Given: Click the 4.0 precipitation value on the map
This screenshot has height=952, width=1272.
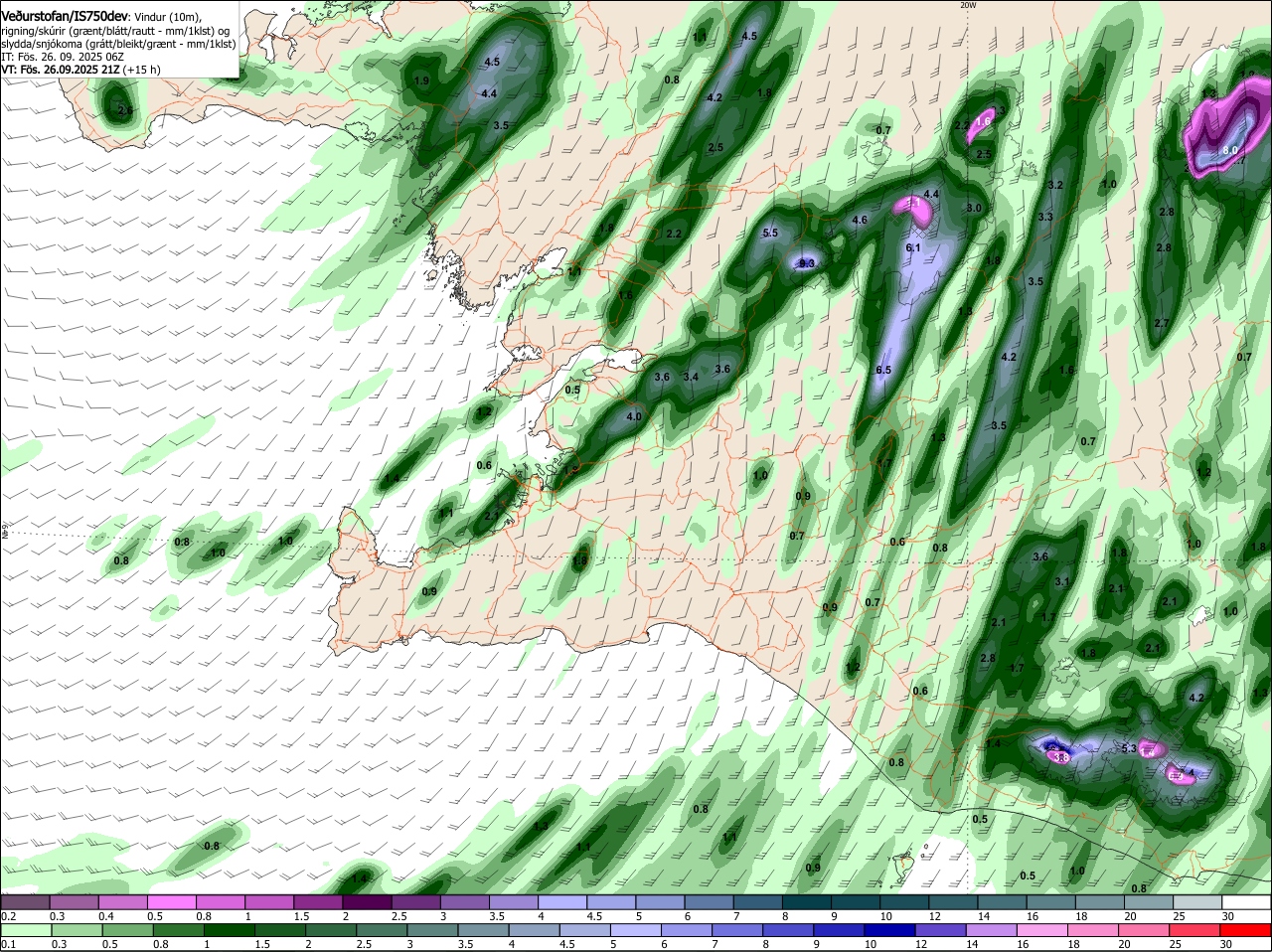Looking at the screenshot, I should coord(634,417).
